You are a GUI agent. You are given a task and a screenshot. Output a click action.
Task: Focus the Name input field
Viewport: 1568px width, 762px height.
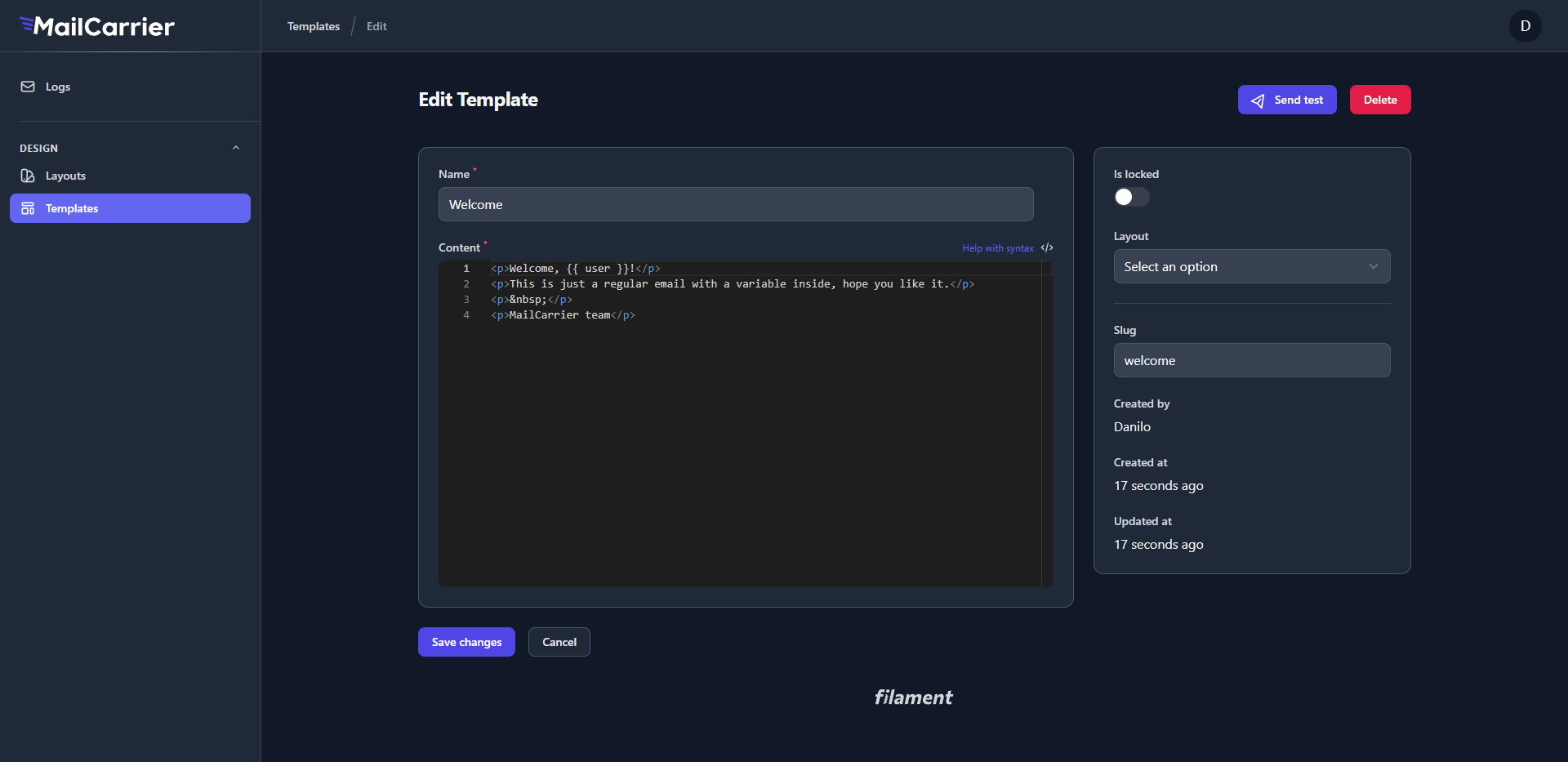point(736,204)
